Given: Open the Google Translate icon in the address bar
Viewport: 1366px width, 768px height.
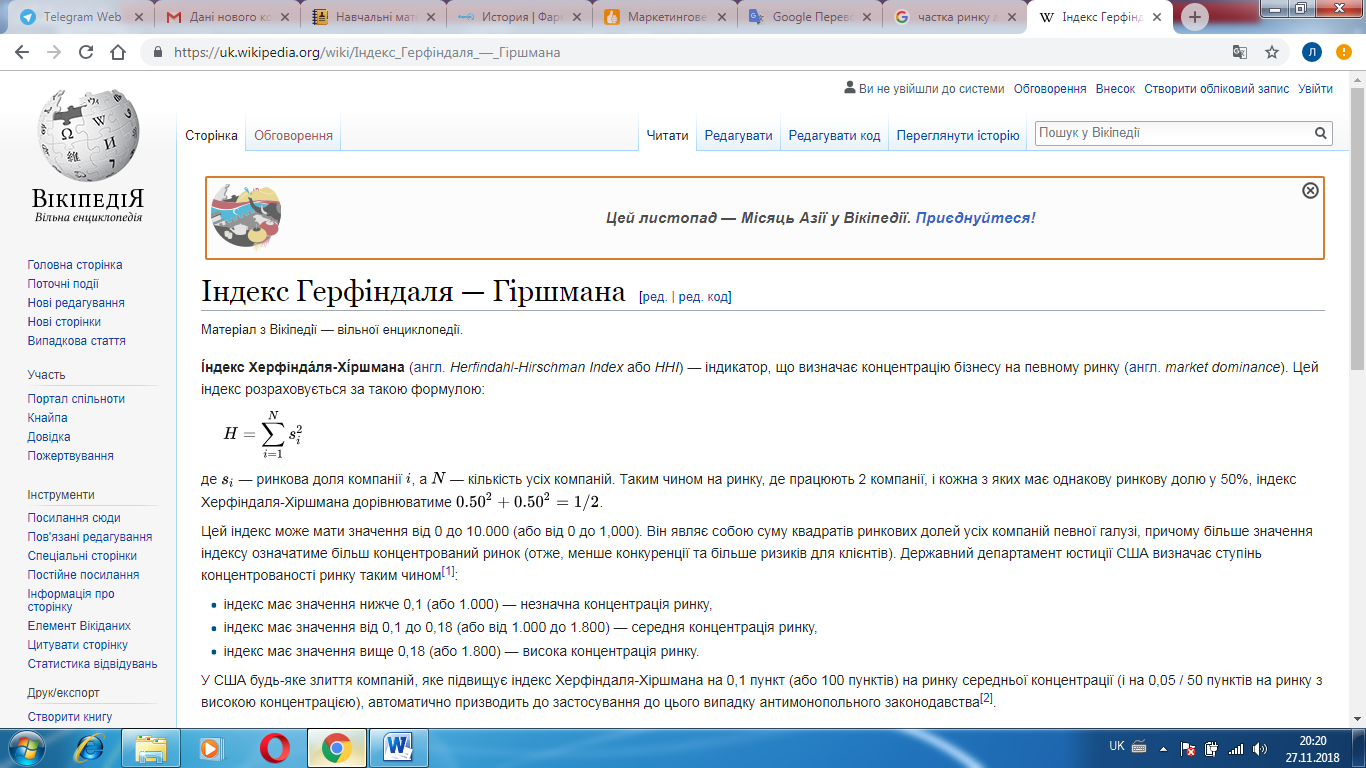Looking at the screenshot, I should click(x=1240, y=52).
